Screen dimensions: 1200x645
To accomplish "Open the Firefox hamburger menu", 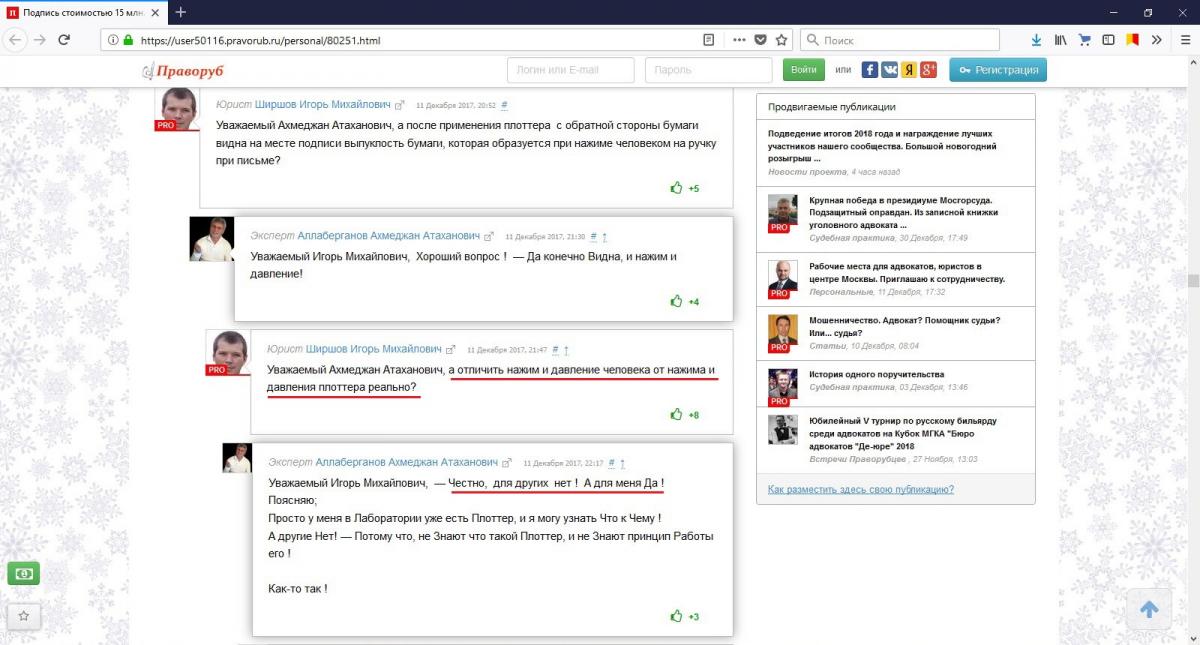I will tap(1182, 40).
